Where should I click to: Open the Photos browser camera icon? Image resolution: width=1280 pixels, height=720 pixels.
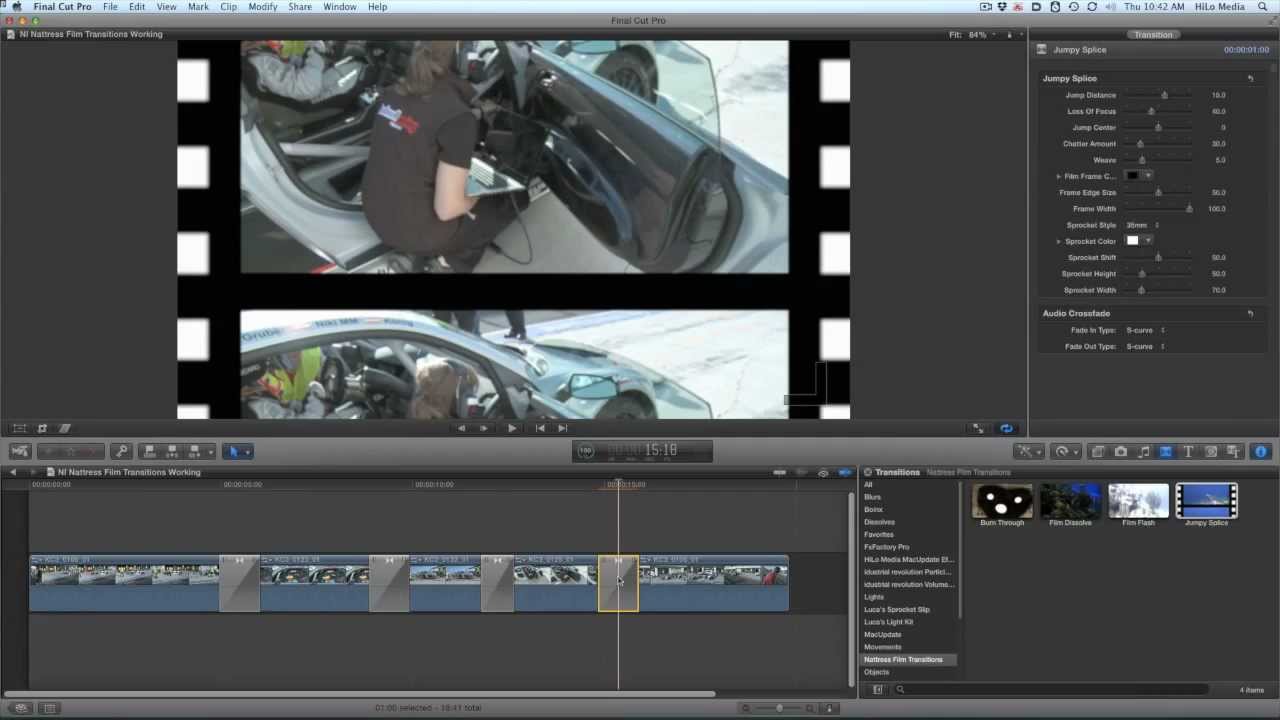pos(1120,452)
